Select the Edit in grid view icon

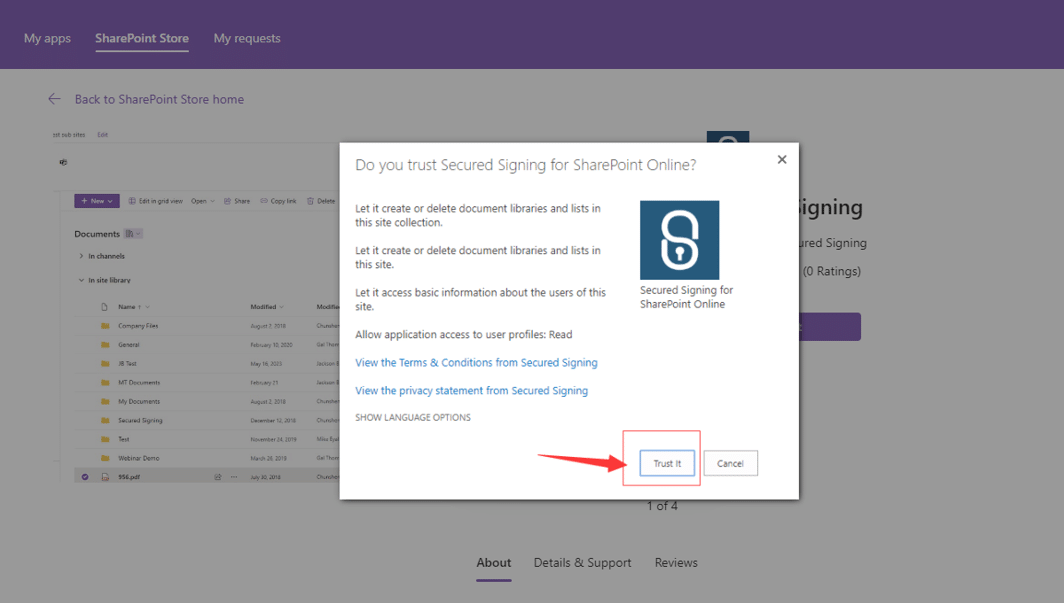(x=132, y=201)
